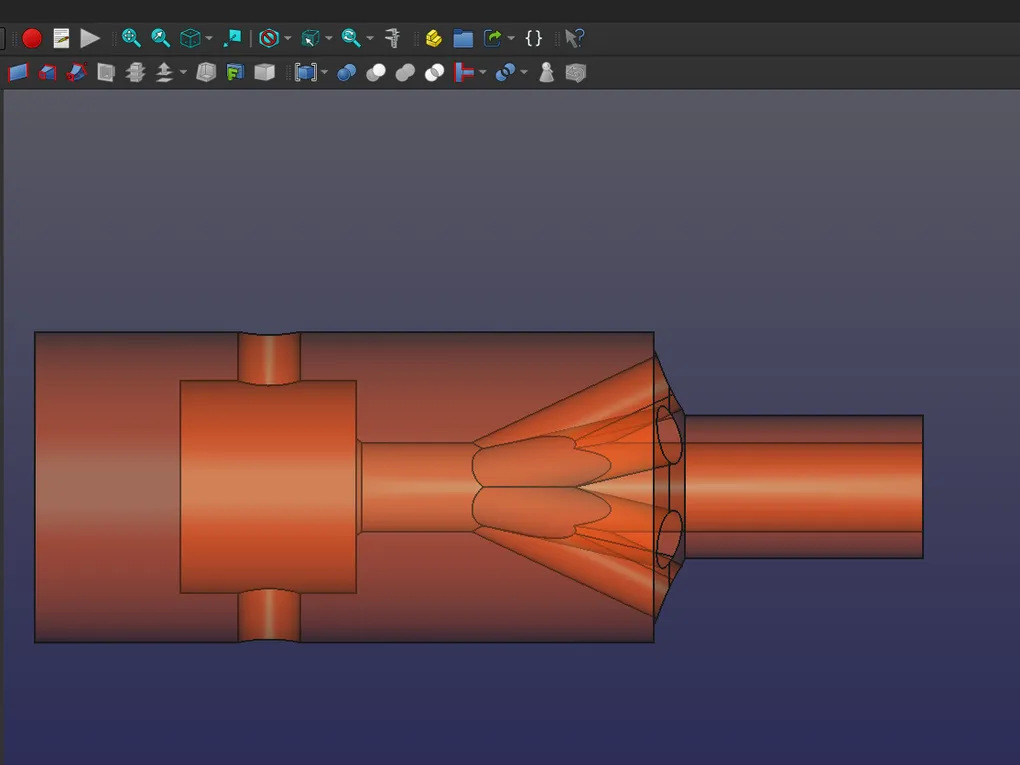This screenshot has height=765, width=1020.
Task: Open the measure caliper tool
Action: [x=393, y=38]
